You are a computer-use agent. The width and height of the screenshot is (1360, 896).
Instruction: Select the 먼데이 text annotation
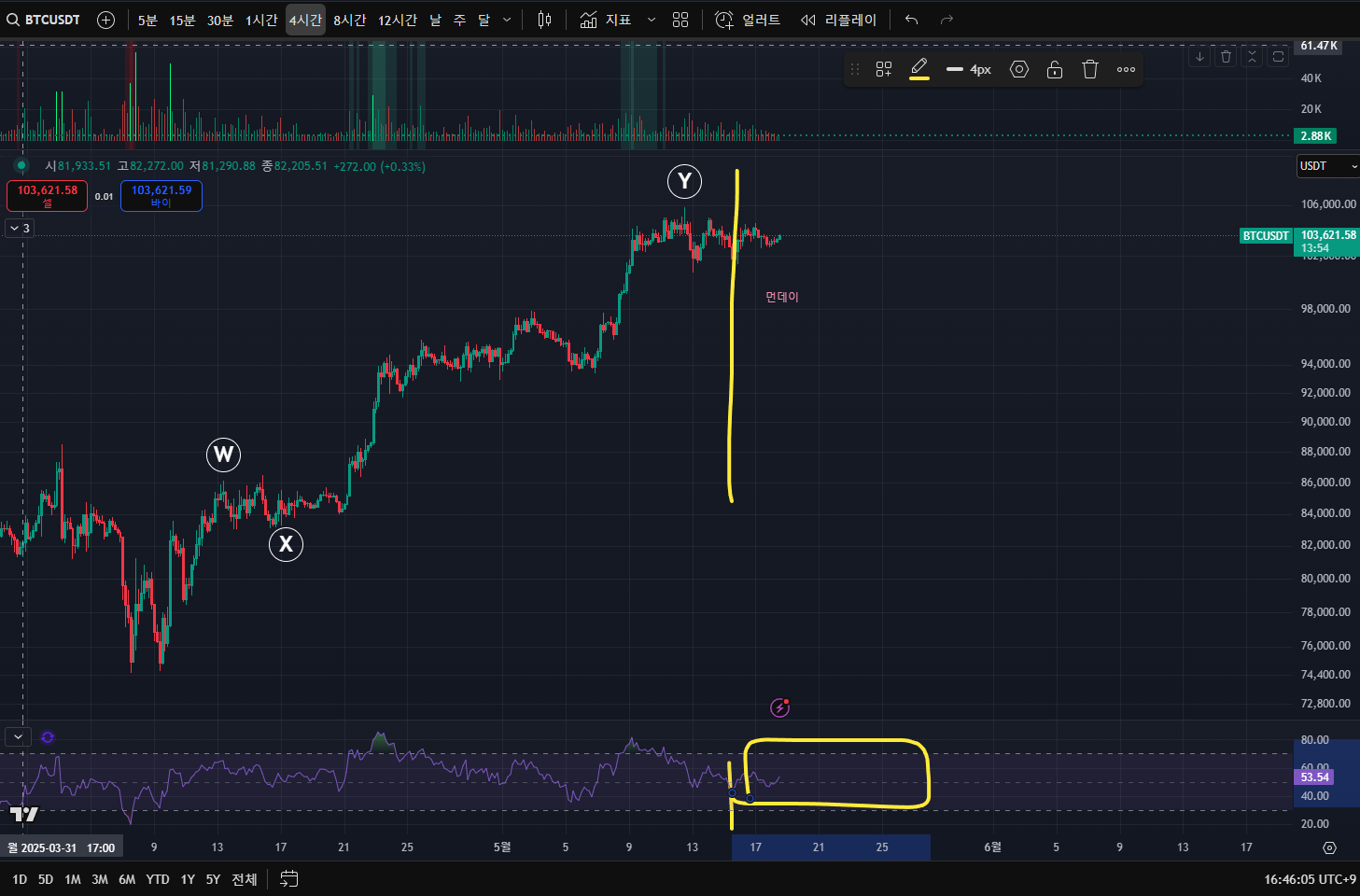point(782,297)
